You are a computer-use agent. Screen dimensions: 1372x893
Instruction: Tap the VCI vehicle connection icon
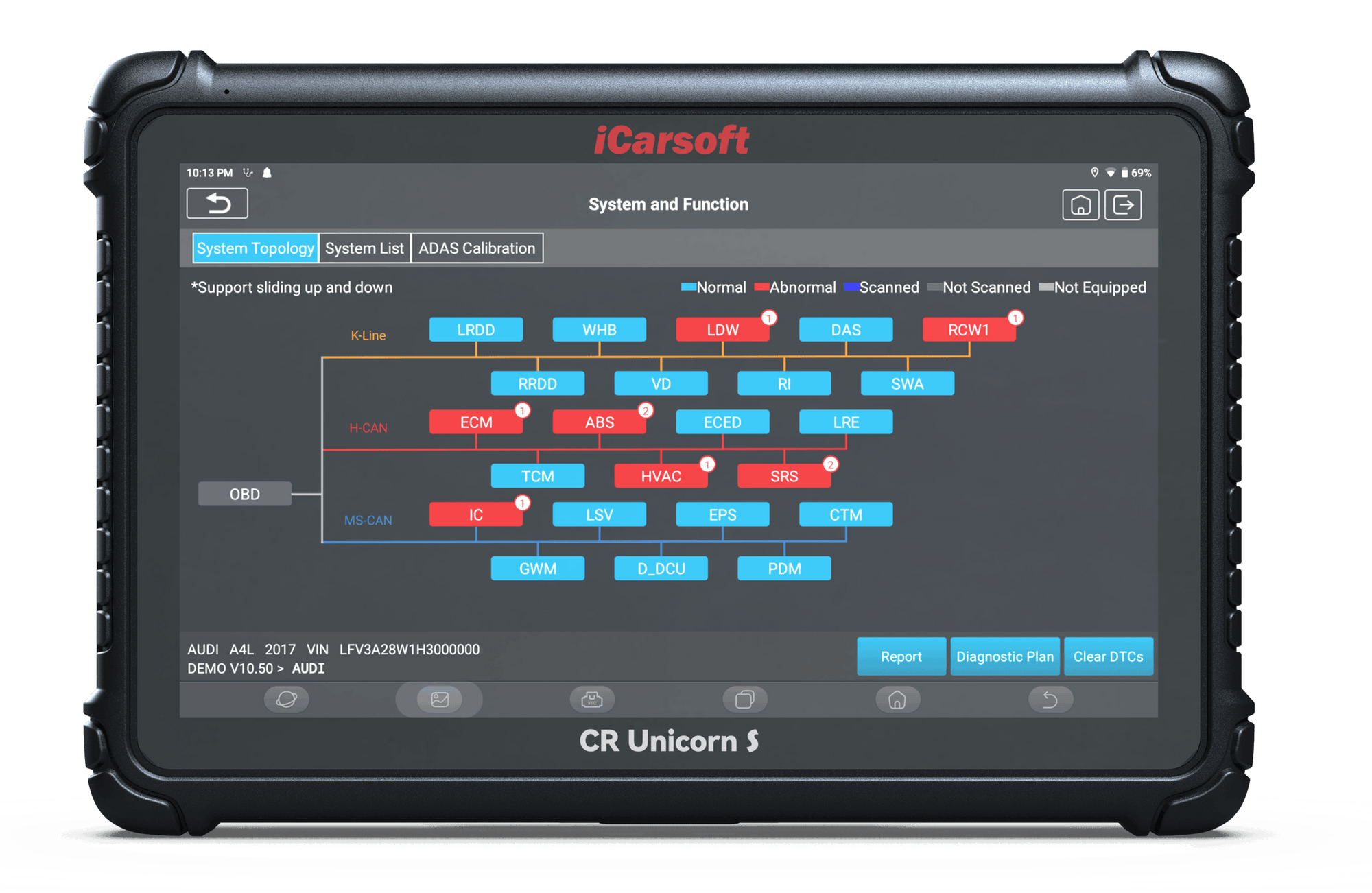click(x=592, y=700)
